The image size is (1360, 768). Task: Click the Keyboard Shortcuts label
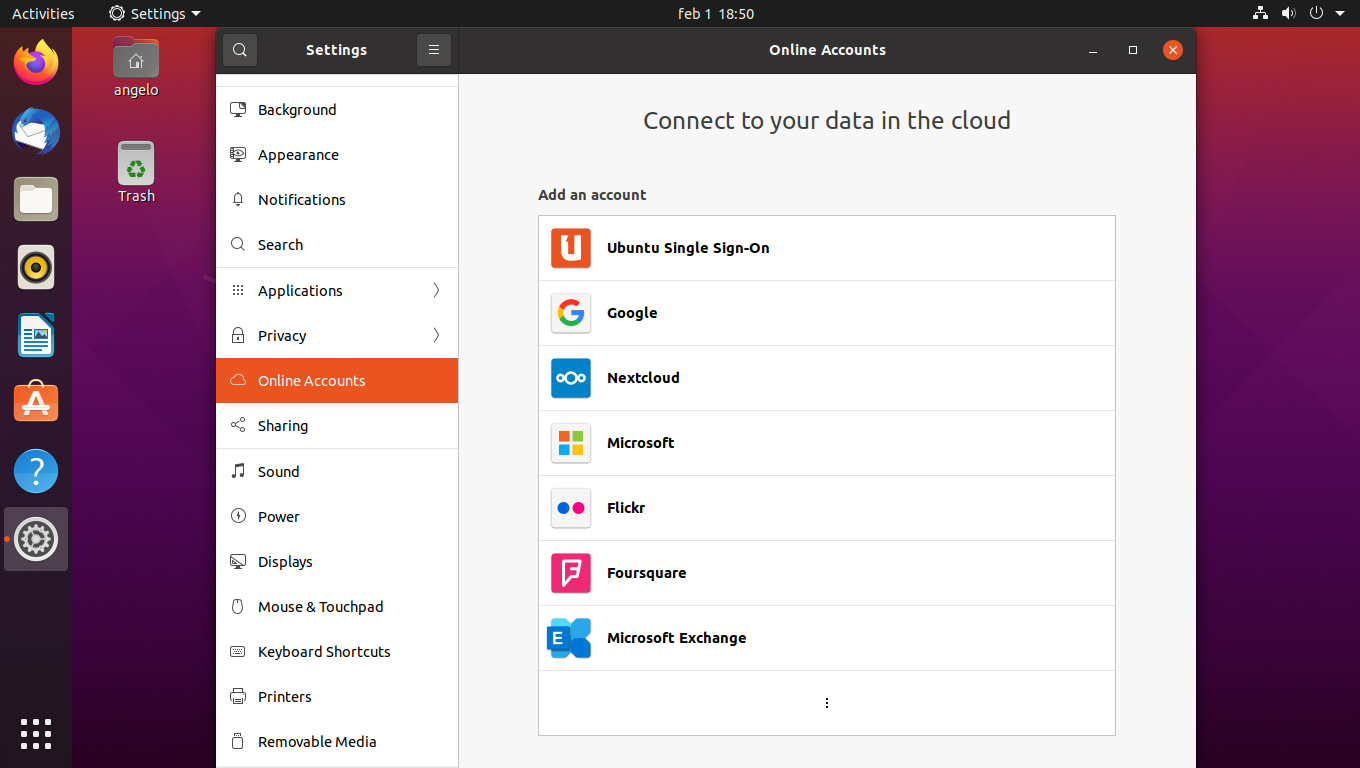[324, 652]
